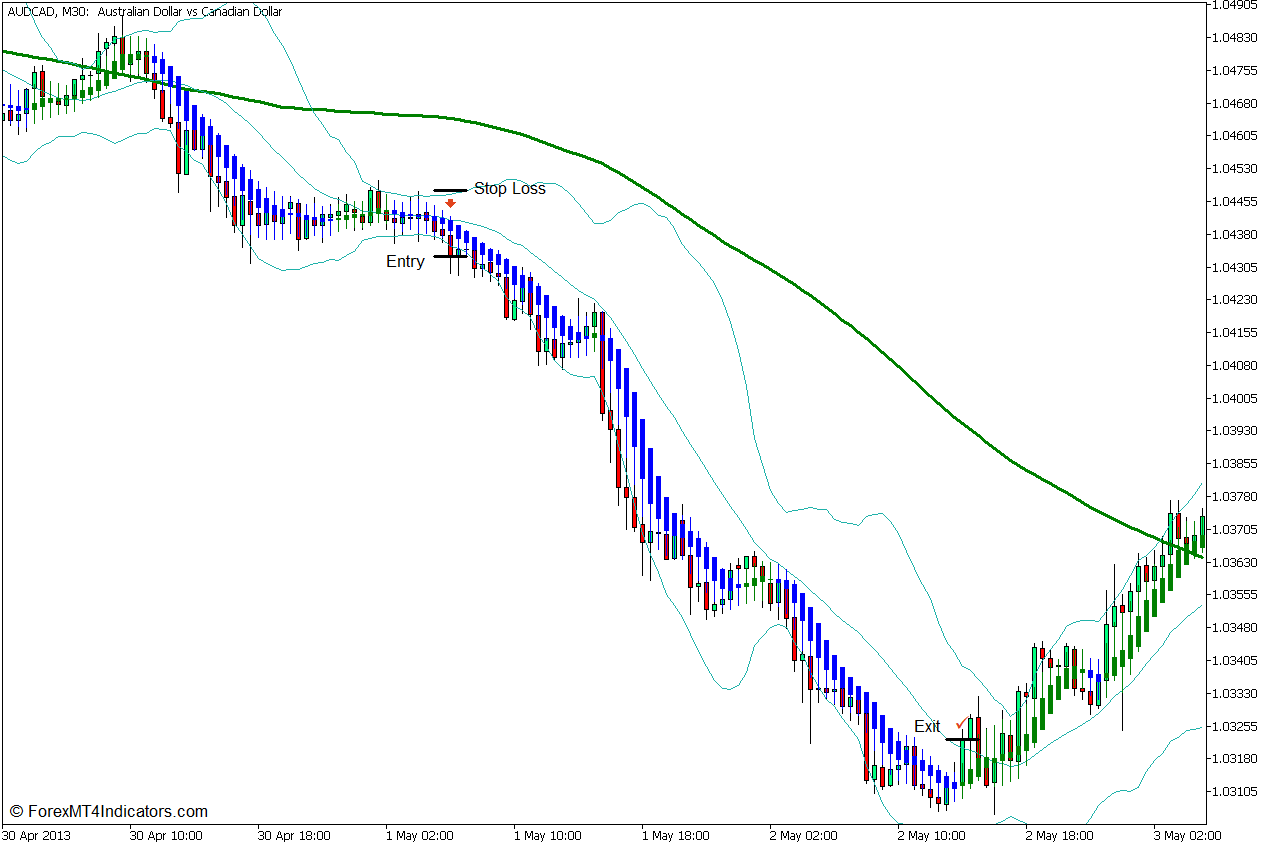The width and height of the screenshot is (1276, 848).
Task: Click the '30 Apr 2013' date label
Action: click(x=37, y=835)
